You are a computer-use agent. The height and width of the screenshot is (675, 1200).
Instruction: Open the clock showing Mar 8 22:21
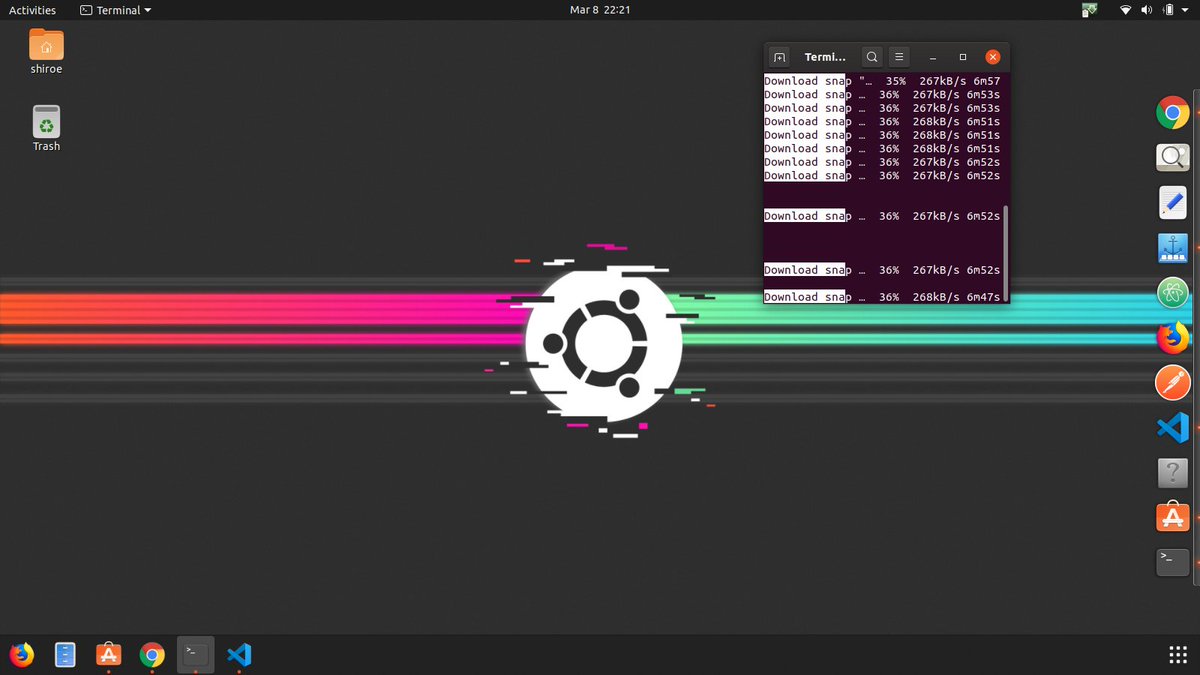[x=600, y=10]
